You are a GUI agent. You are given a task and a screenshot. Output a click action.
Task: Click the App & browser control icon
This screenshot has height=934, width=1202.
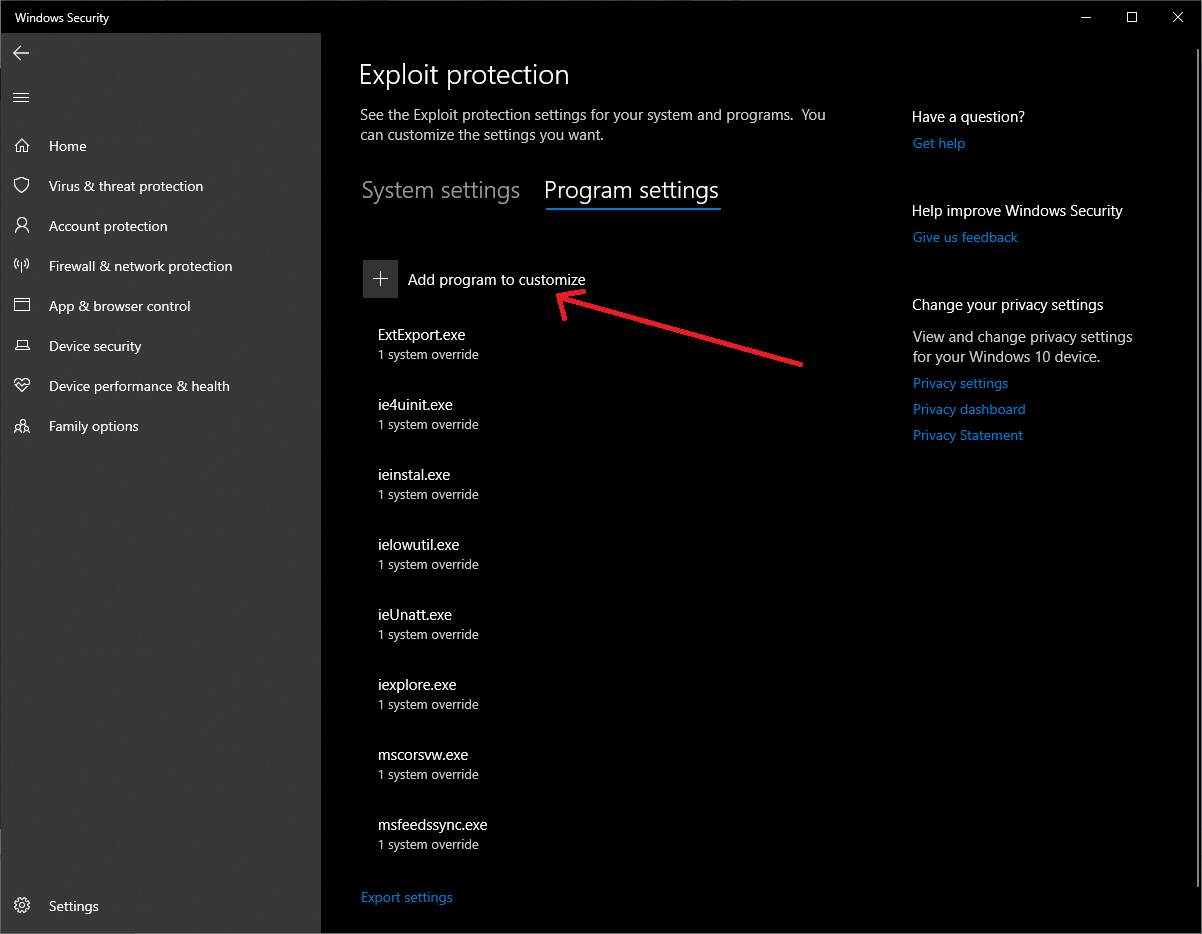(x=22, y=306)
